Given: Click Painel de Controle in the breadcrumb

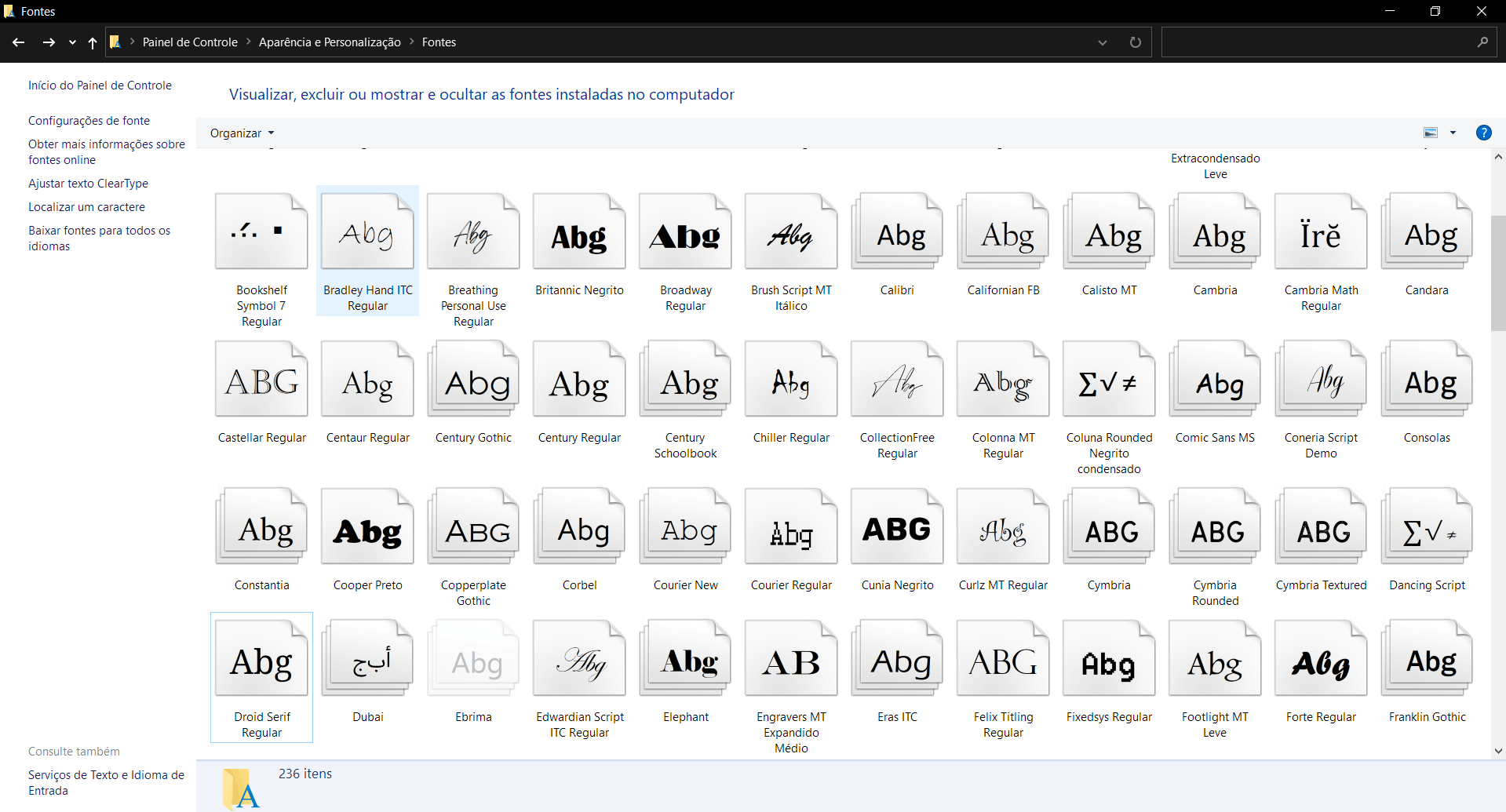Looking at the screenshot, I should 190,42.
